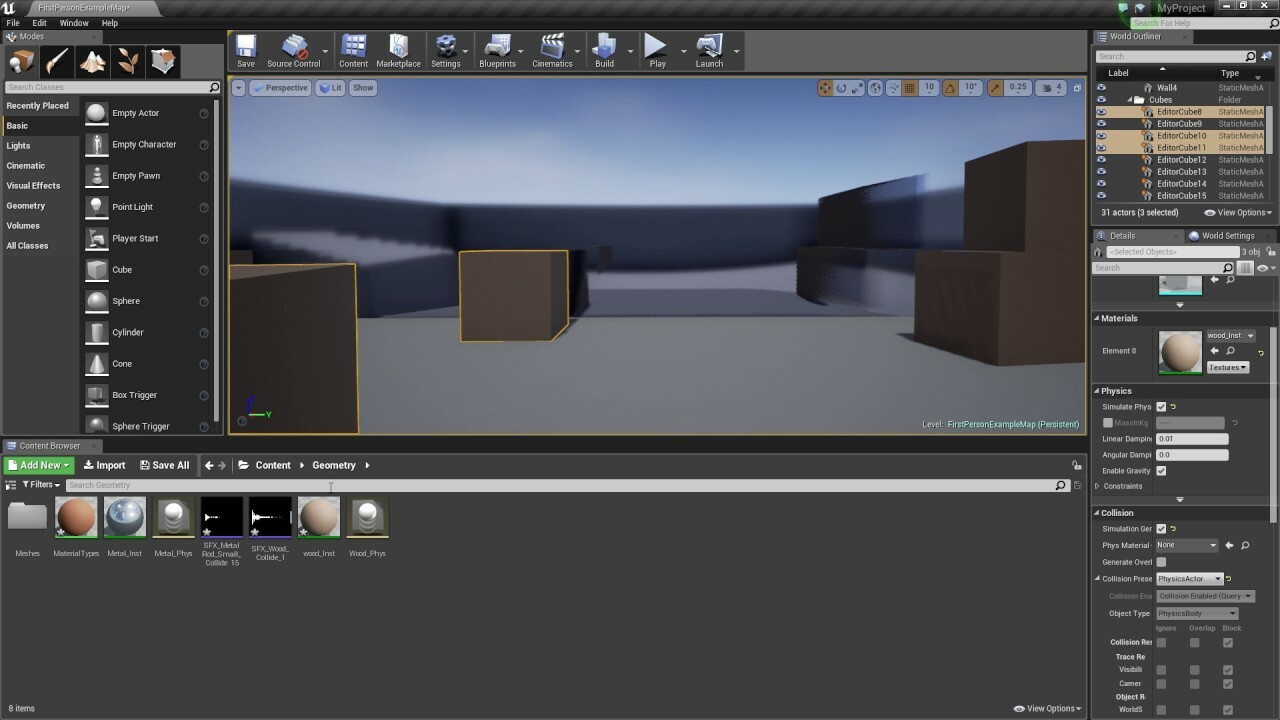Click the Save All button in Content Browser

[x=165, y=464]
